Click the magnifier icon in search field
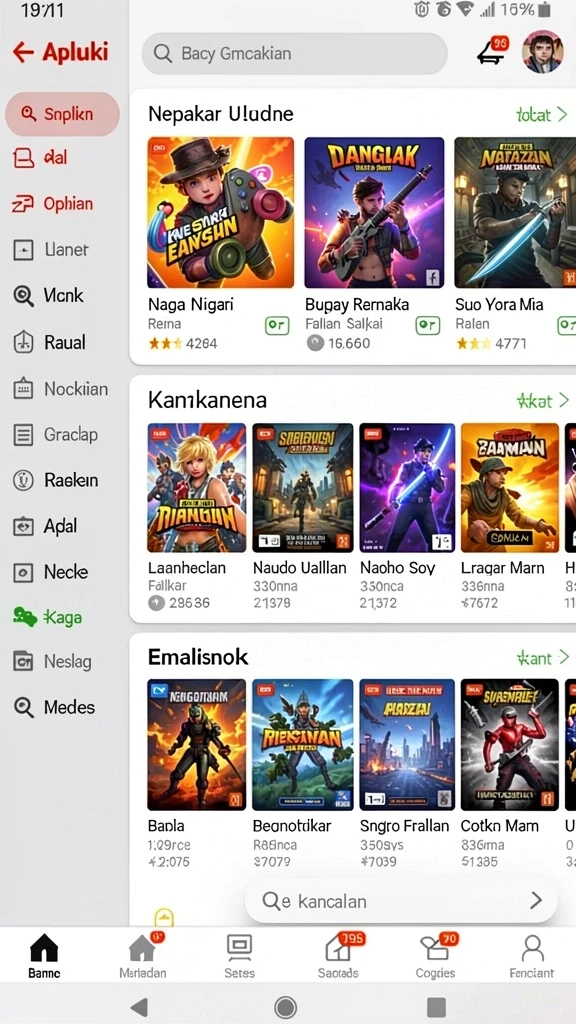The image size is (576, 1024). click(x=163, y=53)
